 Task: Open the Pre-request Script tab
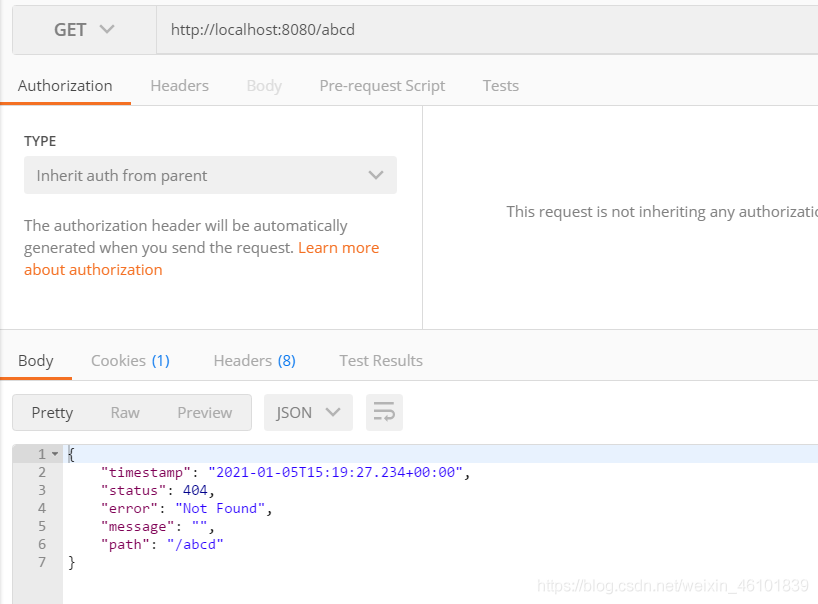click(382, 85)
